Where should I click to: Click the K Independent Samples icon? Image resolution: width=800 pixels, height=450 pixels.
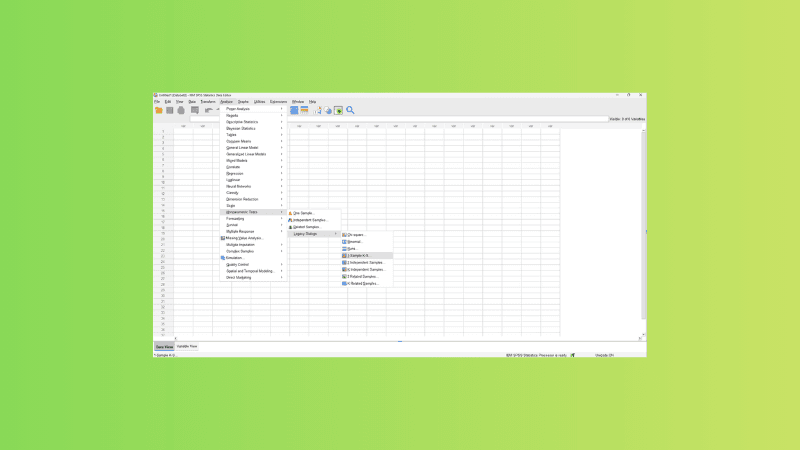[344, 269]
